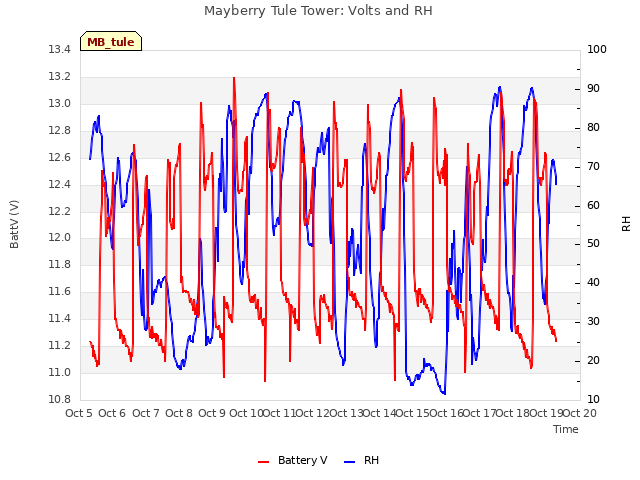
Task: Click the 10.8 voltage tick label
Action: 59,399
